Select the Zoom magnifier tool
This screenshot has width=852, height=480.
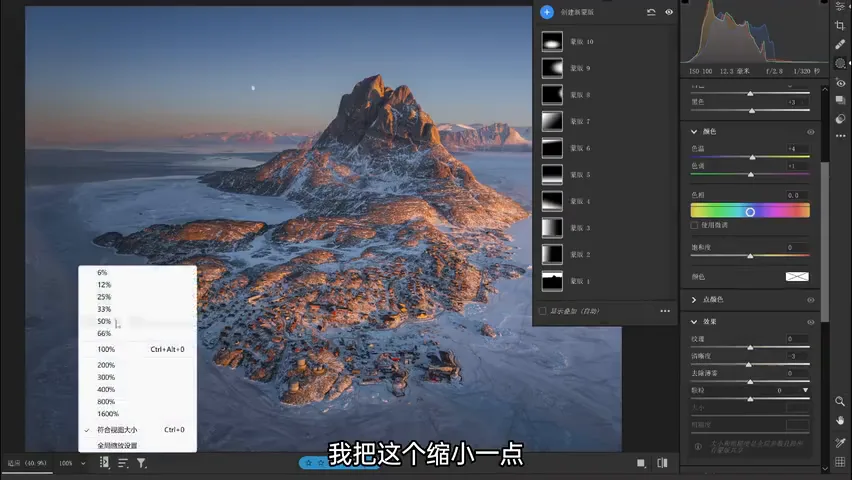click(840, 401)
